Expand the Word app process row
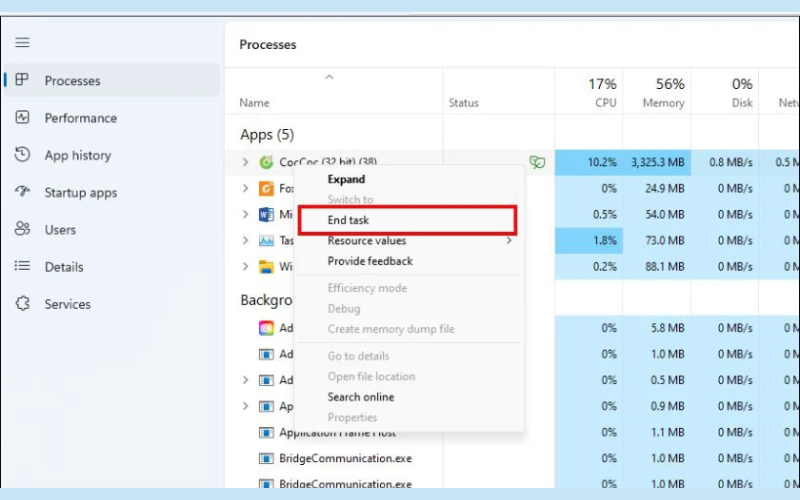800x500 pixels. coord(246,214)
